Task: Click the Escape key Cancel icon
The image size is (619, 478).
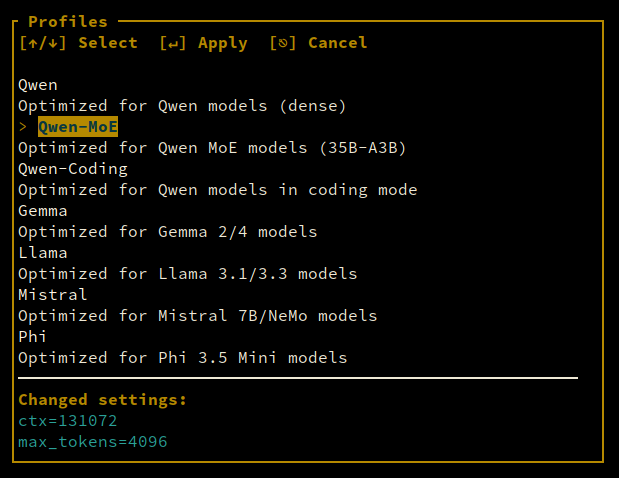Action: tap(283, 43)
